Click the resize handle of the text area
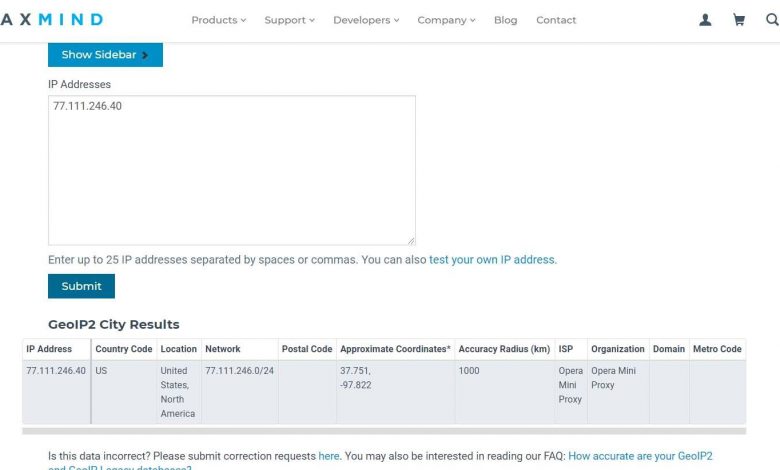The height and width of the screenshot is (470, 780). (410, 240)
